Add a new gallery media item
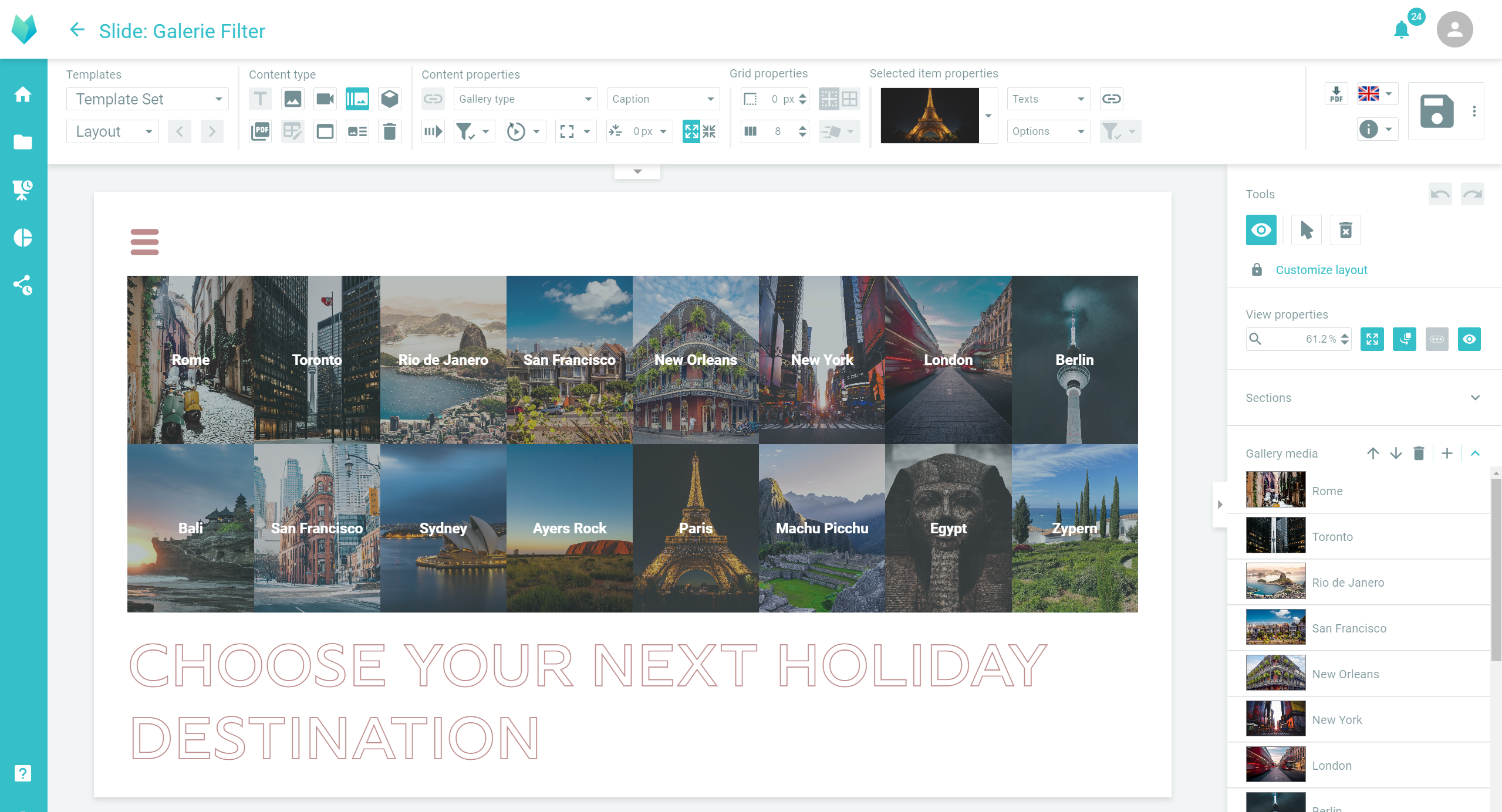1502x812 pixels. click(x=1447, y=454)
